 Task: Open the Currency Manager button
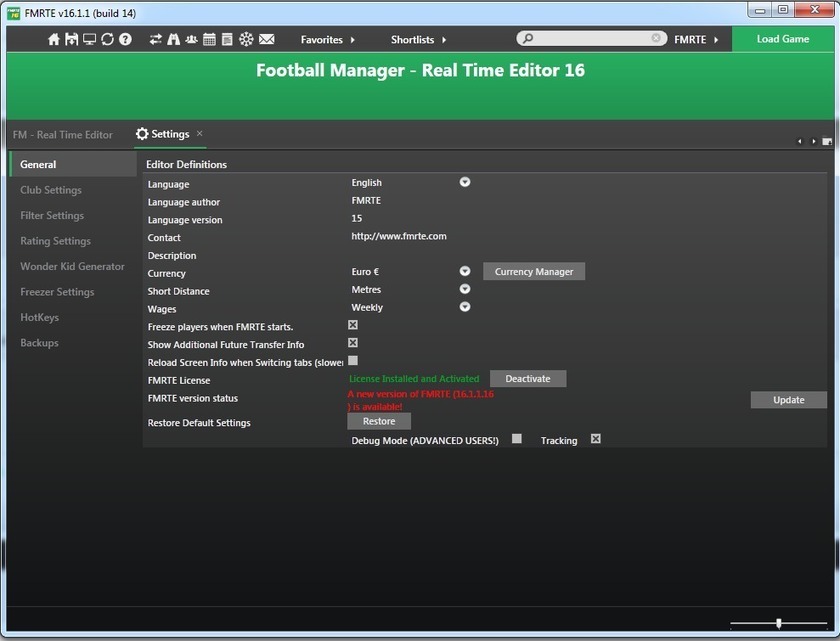point(534,272)
